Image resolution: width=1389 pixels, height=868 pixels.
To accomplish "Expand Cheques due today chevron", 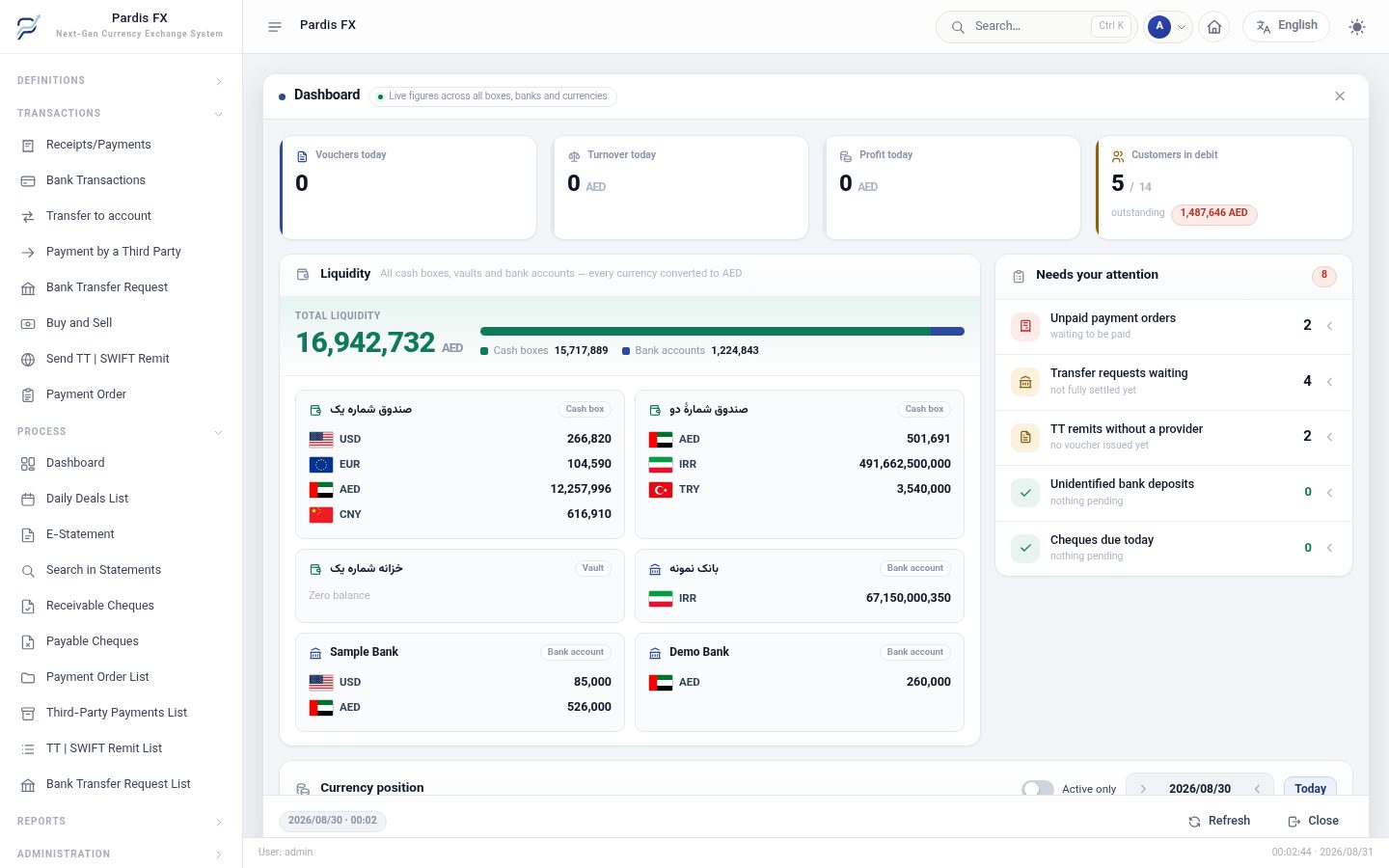I will 1330,548.
